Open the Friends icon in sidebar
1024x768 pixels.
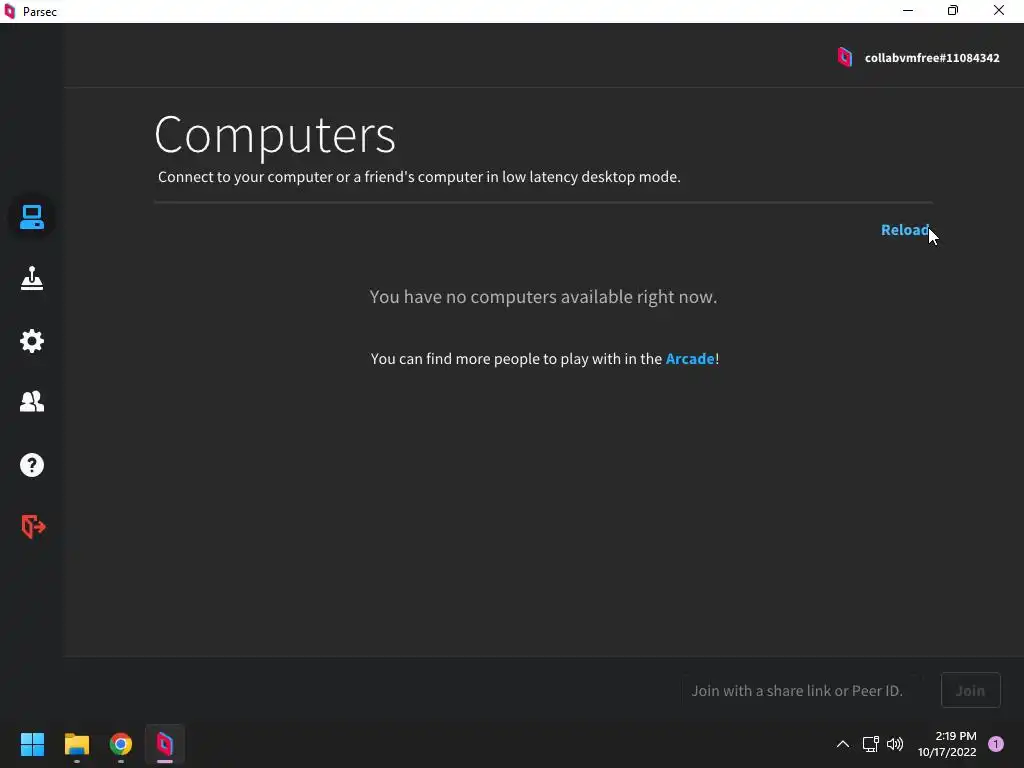pyautogui.click(x=31, y=402)
